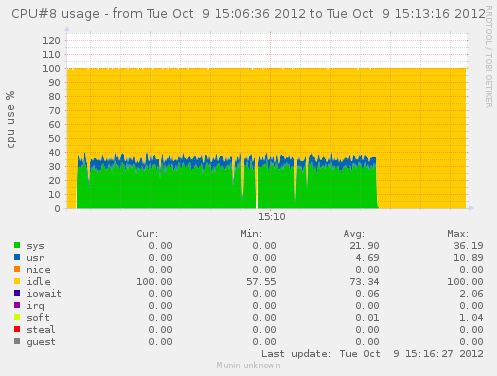
Task: Click the orange nice legend swatch
Action: pos(17,269)
